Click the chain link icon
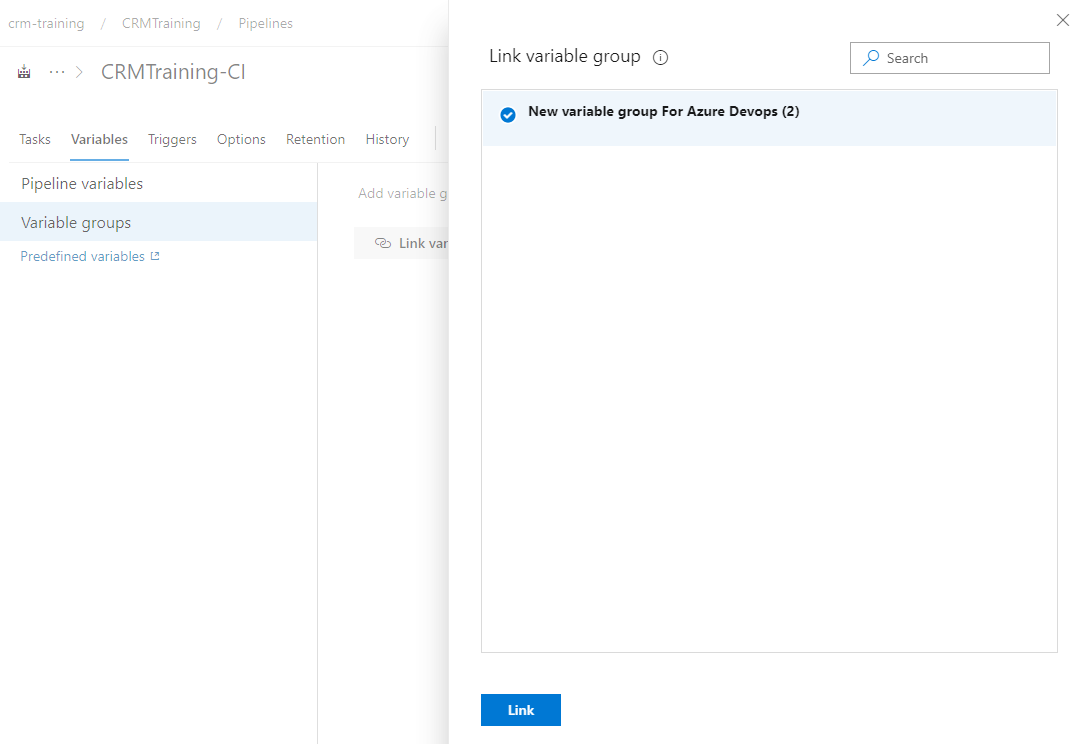The height and width of the screenshot is (744, 1089). point(383,243)
